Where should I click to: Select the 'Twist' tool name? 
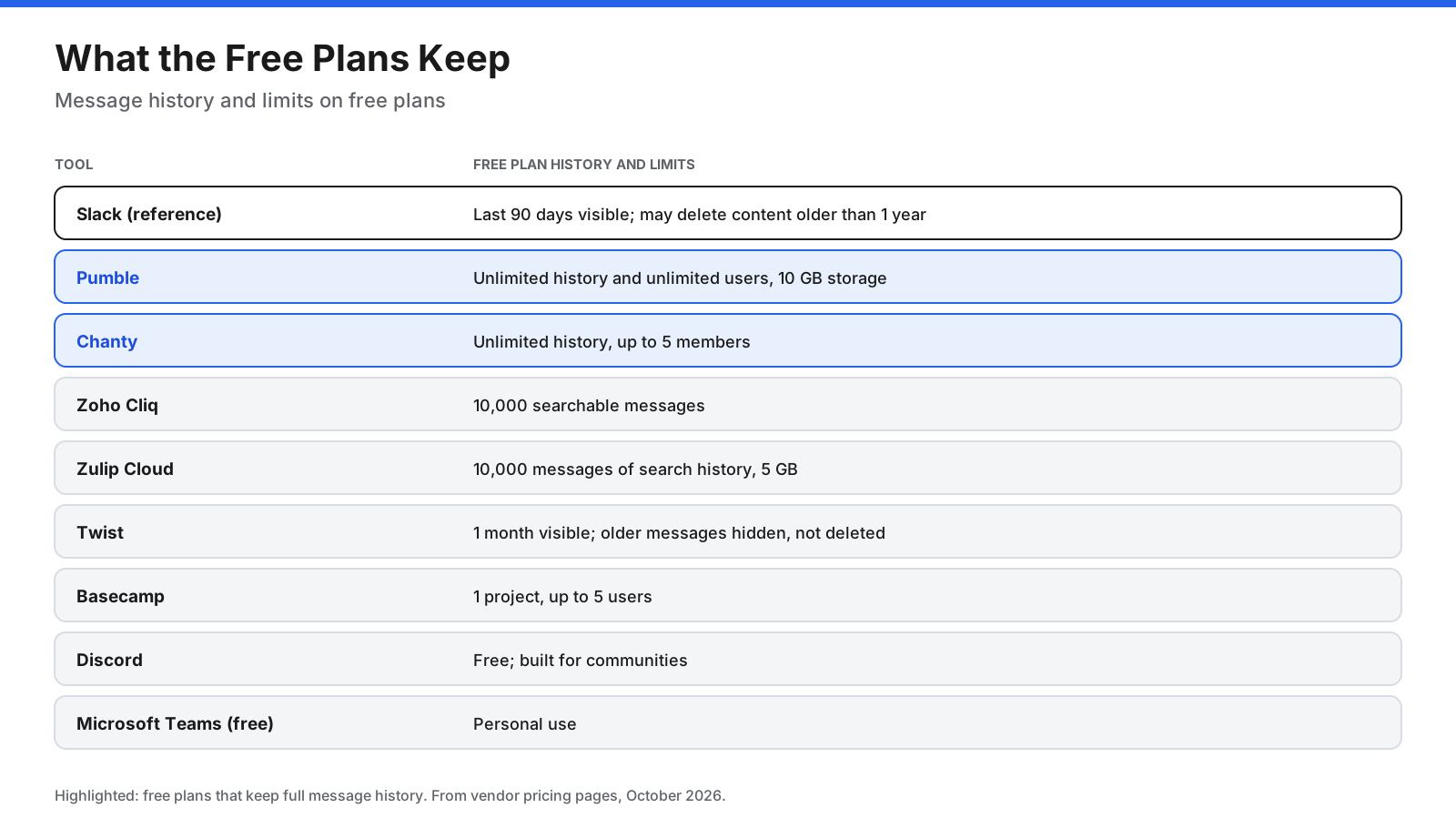click(x=100, y=532)
